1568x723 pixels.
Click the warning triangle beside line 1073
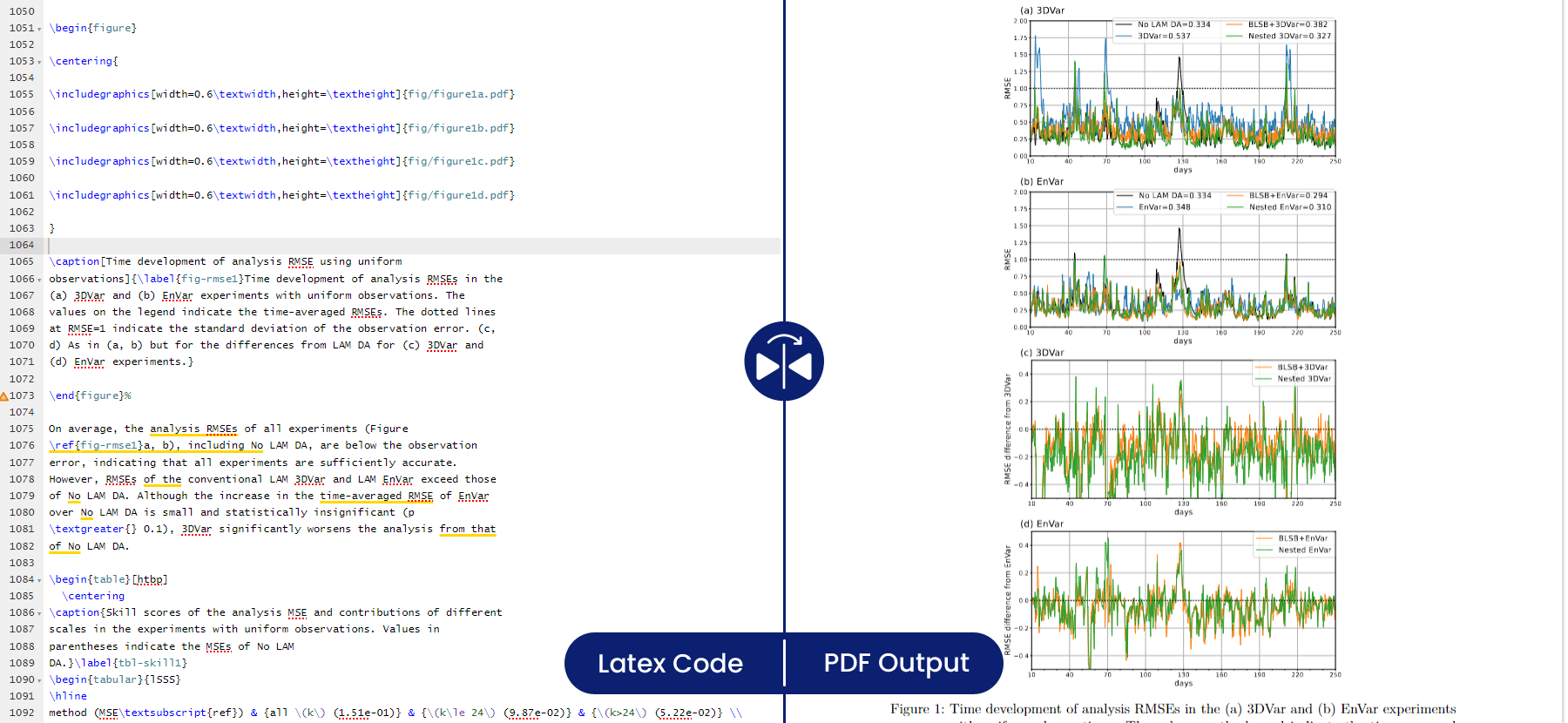4,396
